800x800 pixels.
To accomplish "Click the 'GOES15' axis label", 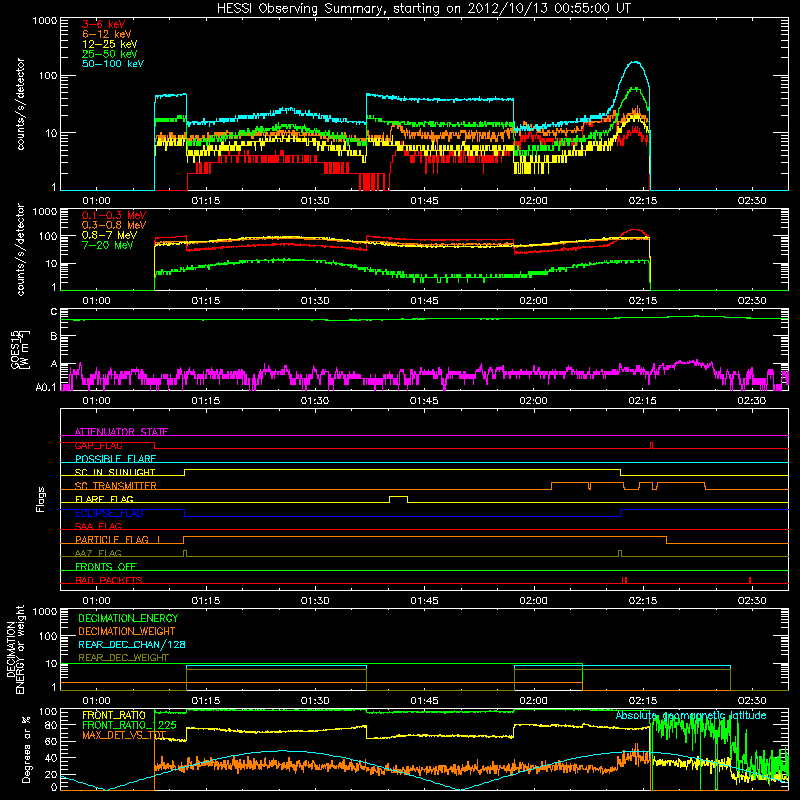I will [x=16, y=349].
